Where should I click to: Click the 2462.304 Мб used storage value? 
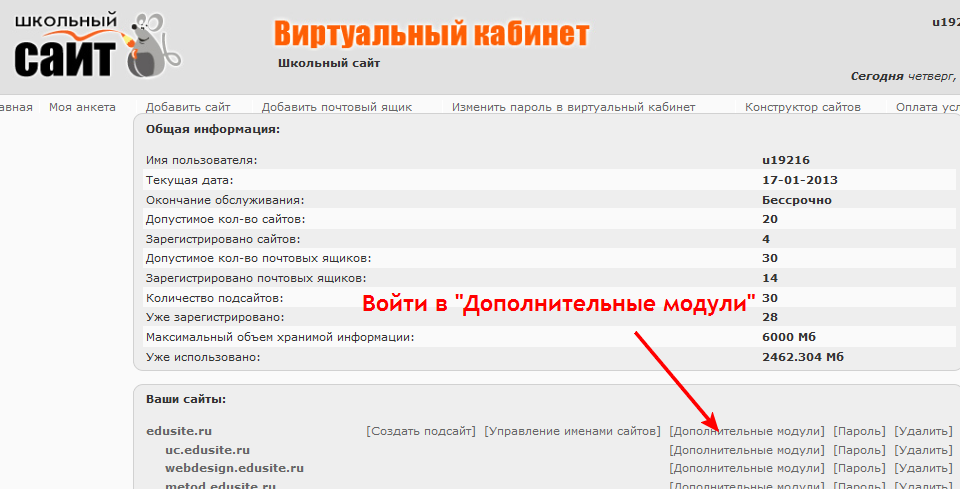pos(803,357)
